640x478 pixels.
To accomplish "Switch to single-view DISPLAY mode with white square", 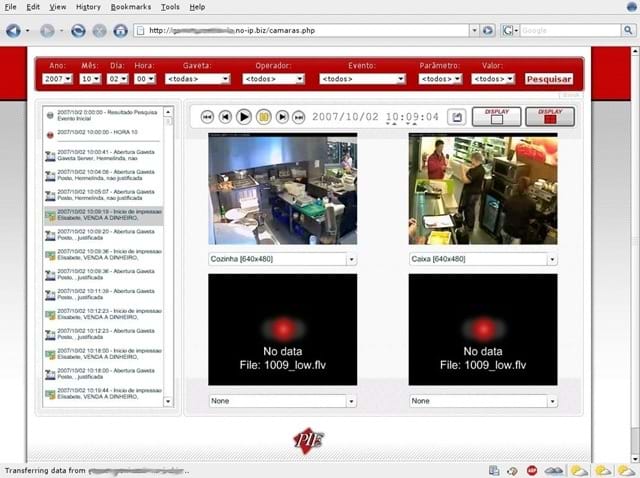I will 497,117.
